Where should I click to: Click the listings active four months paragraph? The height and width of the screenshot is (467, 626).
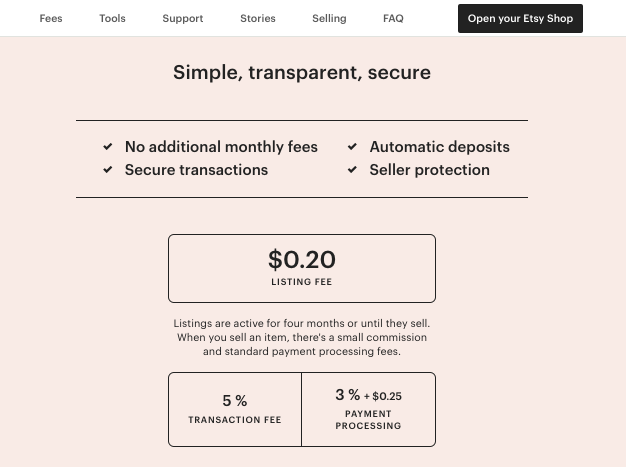point(302,337)
